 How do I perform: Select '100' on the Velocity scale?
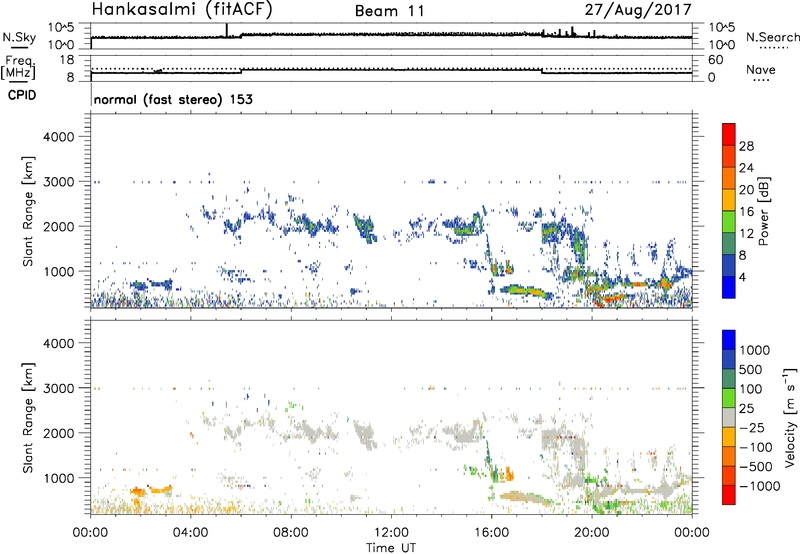751,389
